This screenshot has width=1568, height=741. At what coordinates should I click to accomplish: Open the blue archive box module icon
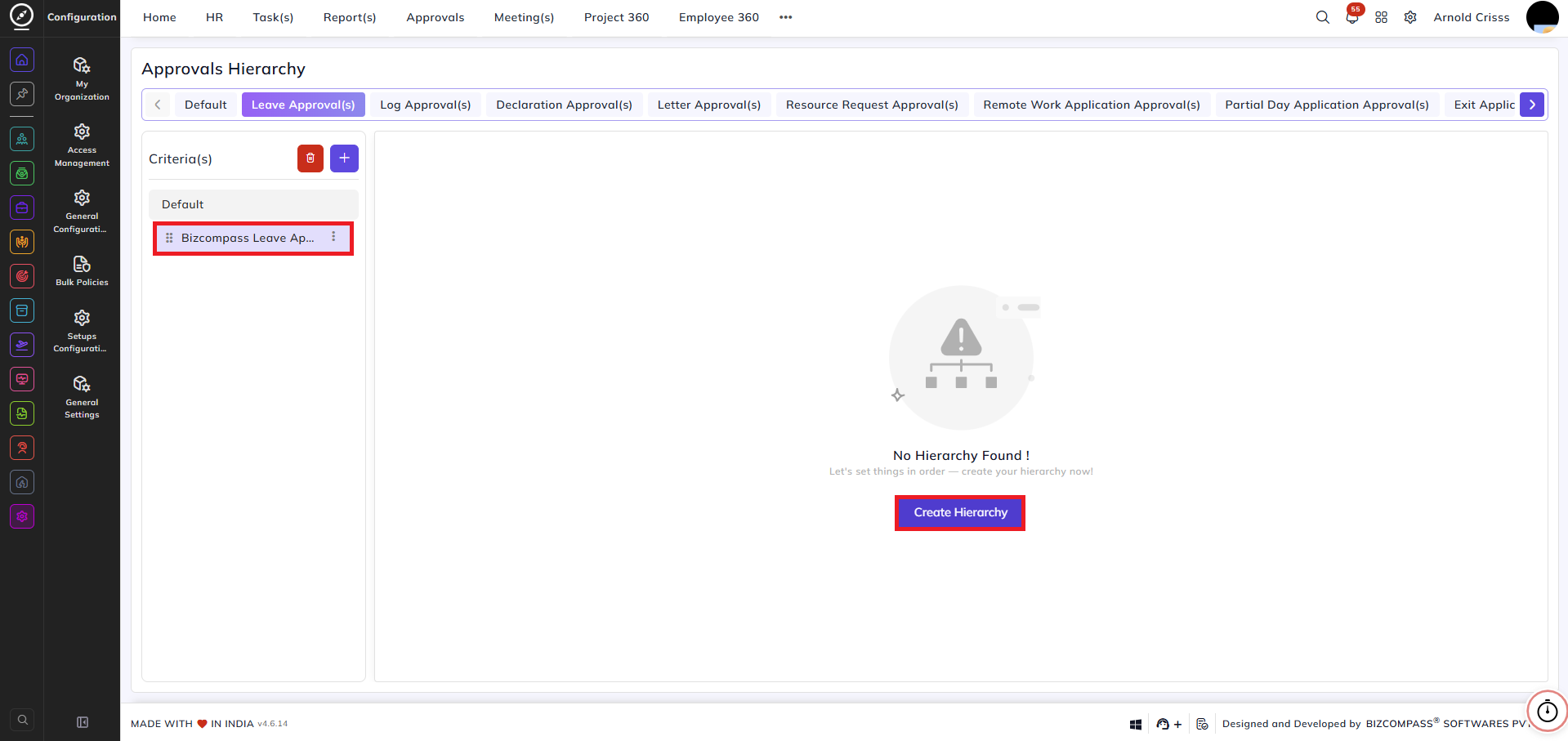point(22,310)
